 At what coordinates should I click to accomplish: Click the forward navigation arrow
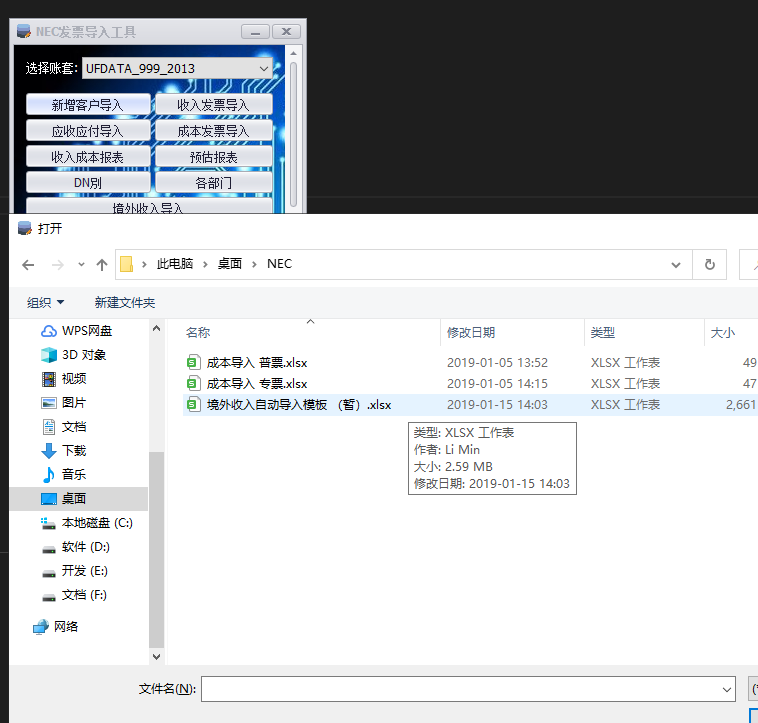point(58,264)
